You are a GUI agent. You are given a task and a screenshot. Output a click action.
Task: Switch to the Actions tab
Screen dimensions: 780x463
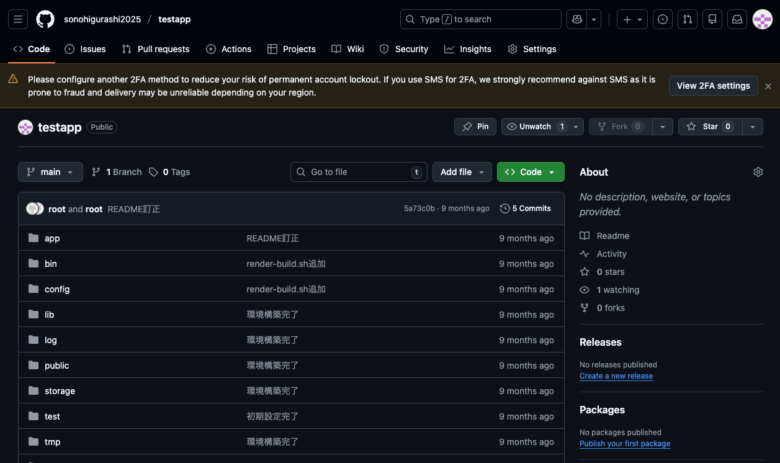pos(229,49)
